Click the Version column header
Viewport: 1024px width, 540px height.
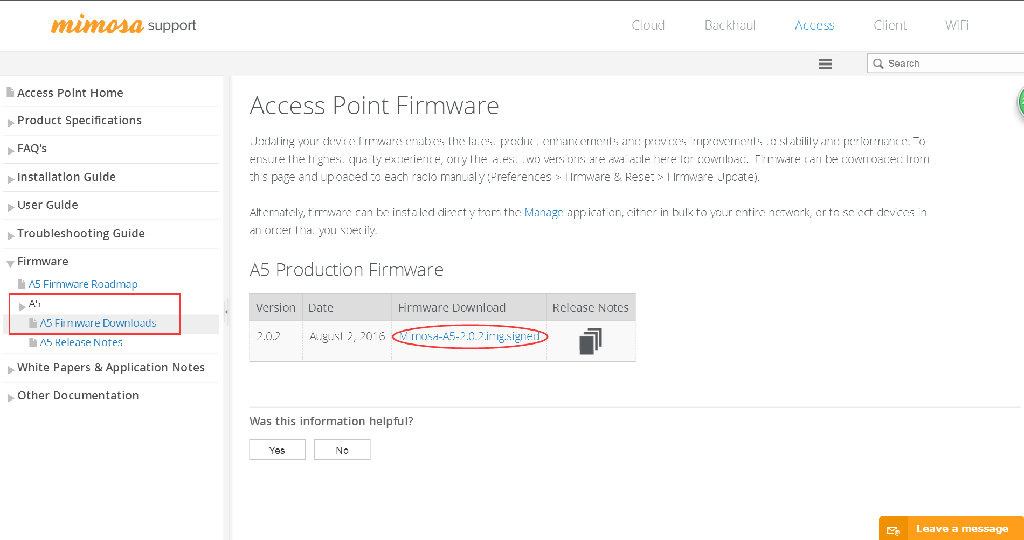pos(276,308)
